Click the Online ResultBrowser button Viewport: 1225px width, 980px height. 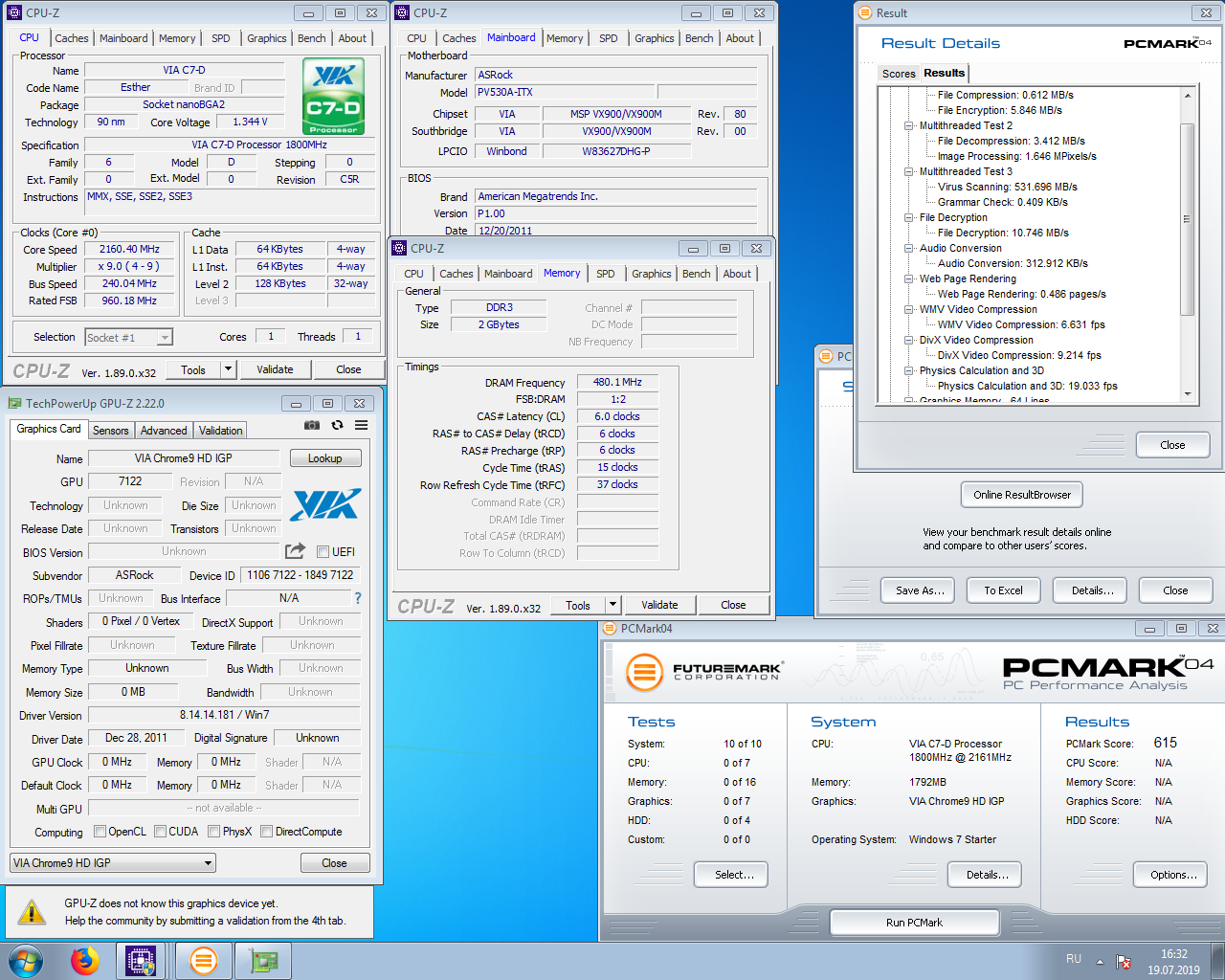1022,495
